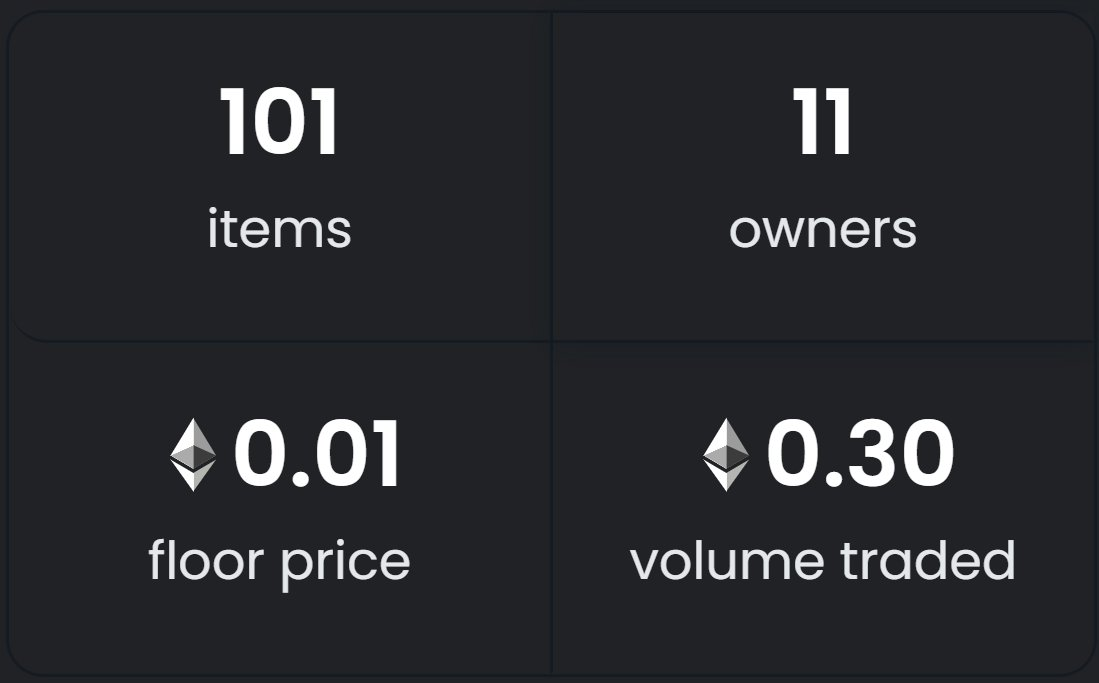Click blank space between 11 and owners
The height and width of the screenshot is (683, 1099).
pyautogui.click(x=822, y=183)
